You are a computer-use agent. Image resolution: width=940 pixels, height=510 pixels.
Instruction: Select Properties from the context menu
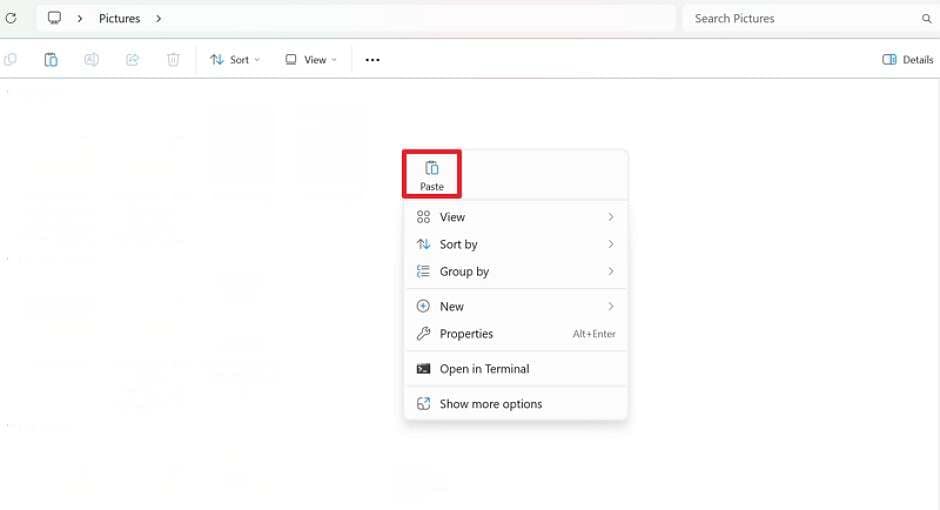coord(516,334)
